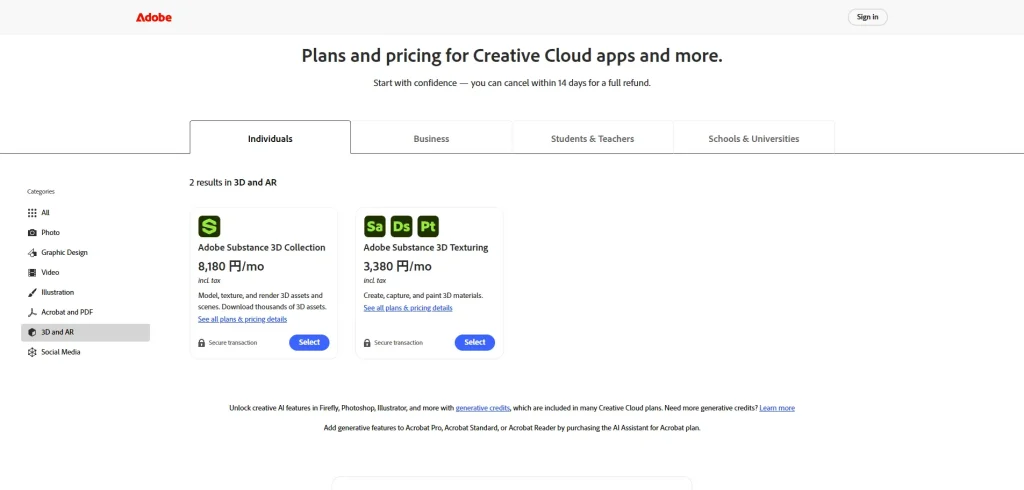This screenshot has width=1024, height=490.
Task: Open the Schools & Universities tab
Action: [754, 138]
